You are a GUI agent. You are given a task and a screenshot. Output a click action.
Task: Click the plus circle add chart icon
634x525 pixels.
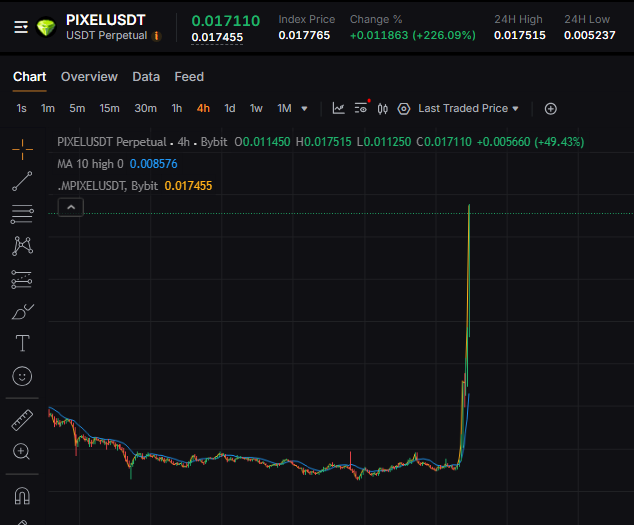click(551, 109)
